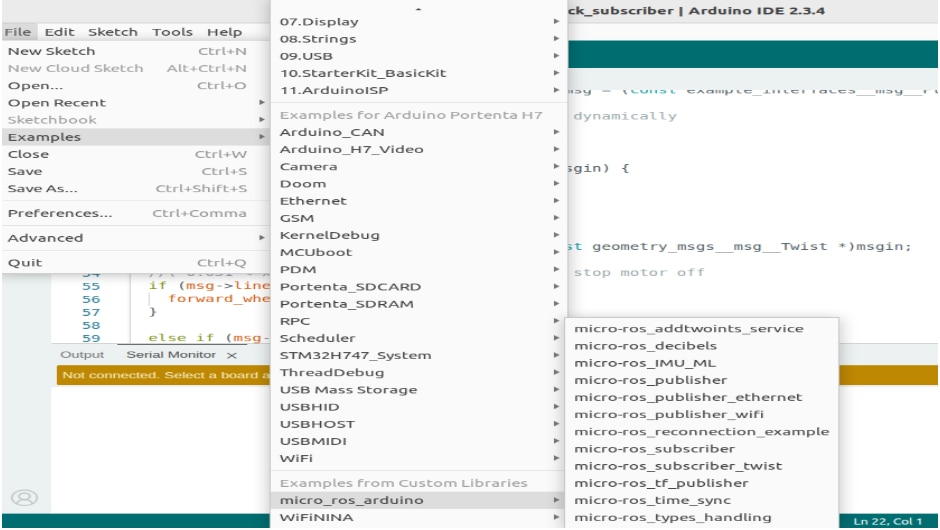Open micro-ros_publisher_wifi example
Image resolution: width=940 pixels, height=530 pixels.
(x=701, y=414)
